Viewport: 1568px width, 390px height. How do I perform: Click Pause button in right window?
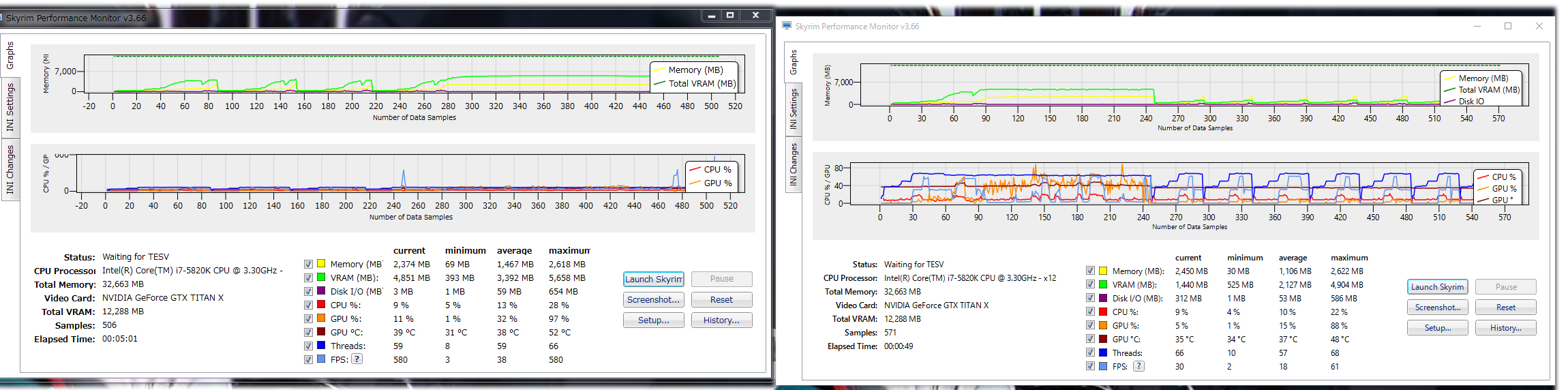(1506, 287)
